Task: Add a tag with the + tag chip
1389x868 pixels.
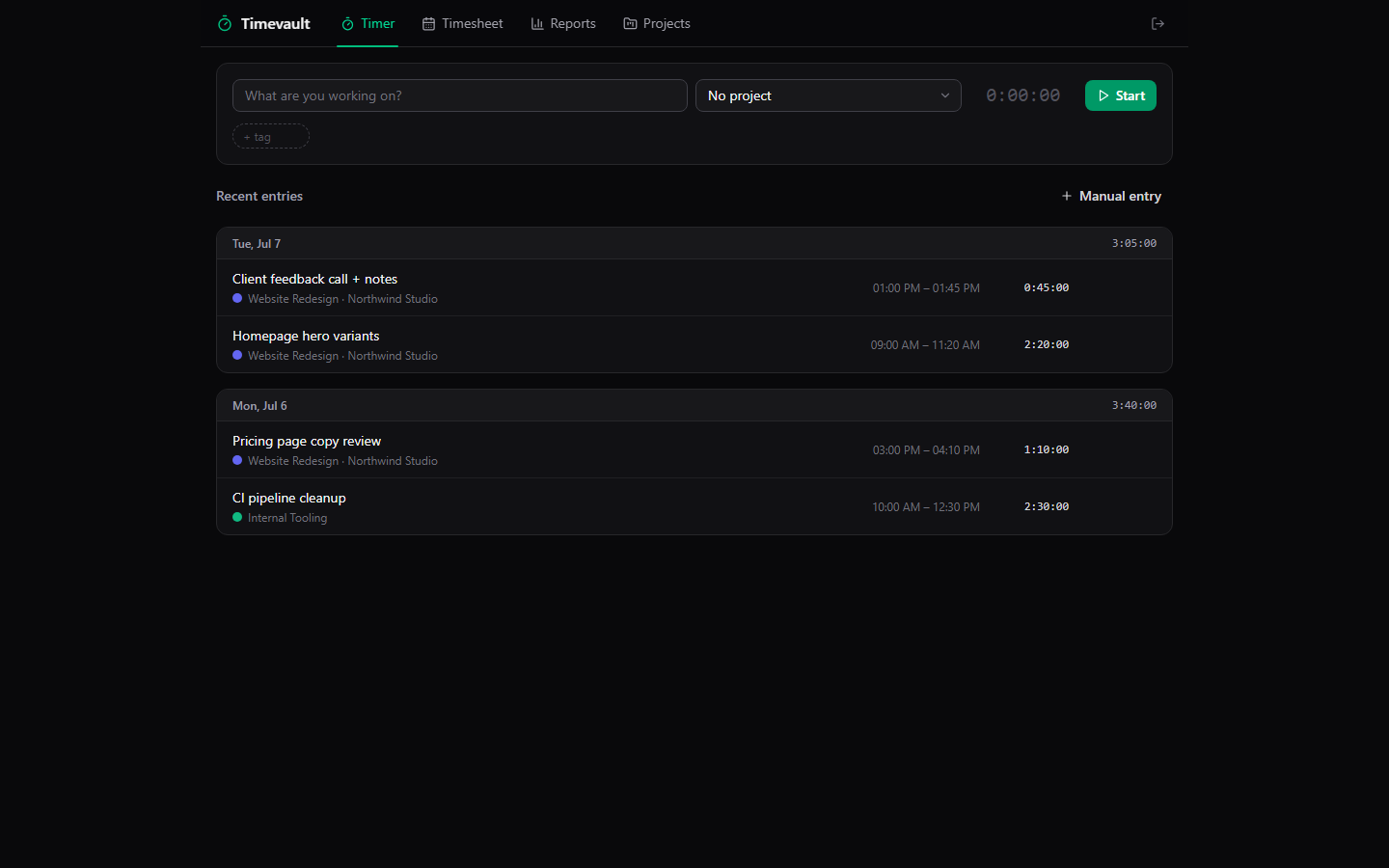Action: (271, 137)
